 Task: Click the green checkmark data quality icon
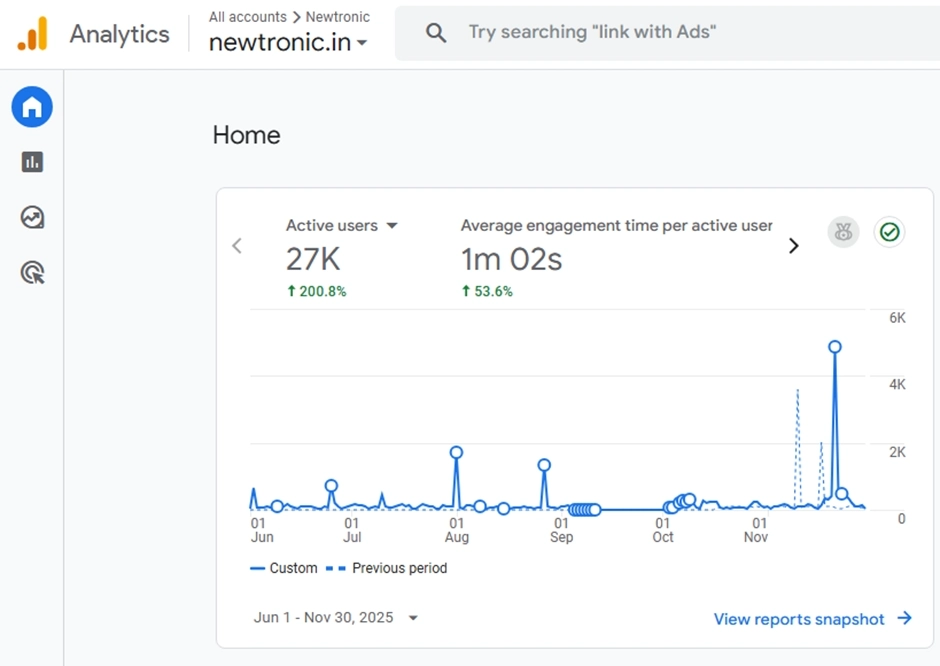point(889,232)
